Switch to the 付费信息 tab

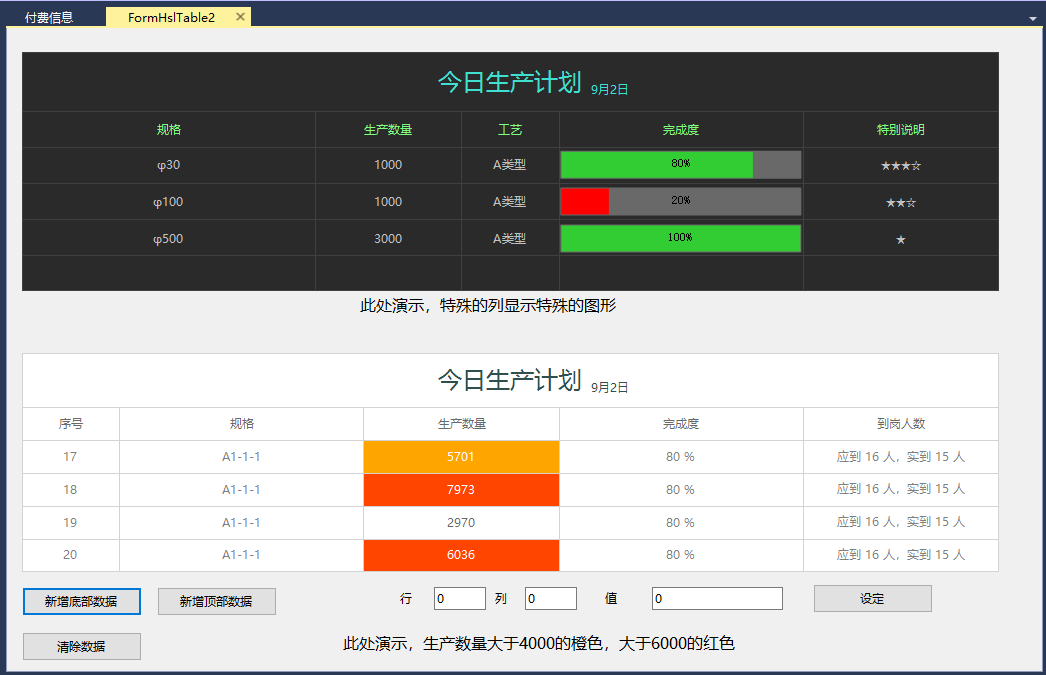point(49,17)
